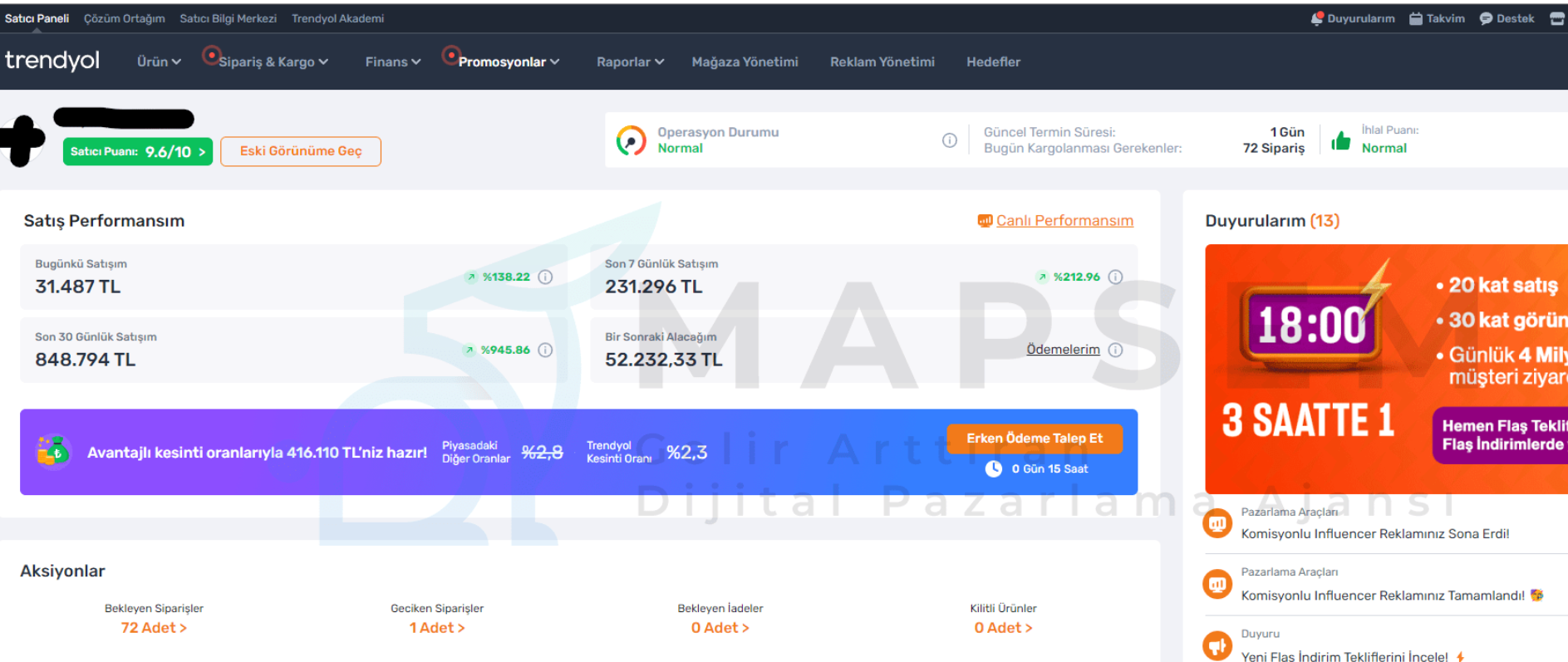Screen dimensions: 1568x662
Task: Open Komisyonlu Influencer Reklamınız Sona Erdi announcement
Action: point(1375,533)
